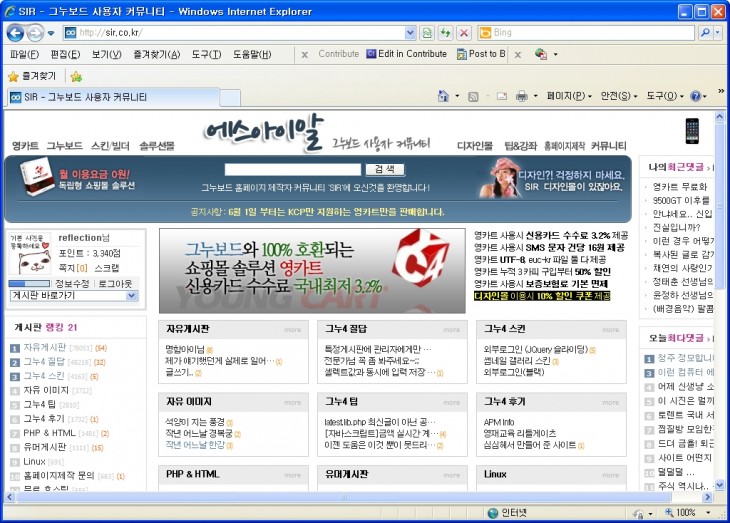
Task: Expand the address bar URL history dropdown
Action: coord(410,33)
